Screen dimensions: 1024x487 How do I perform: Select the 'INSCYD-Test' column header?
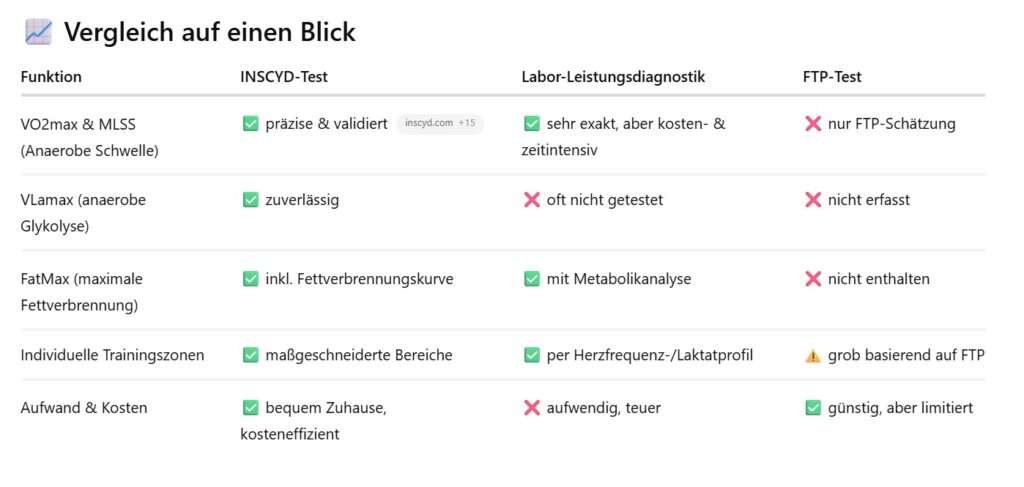click(284, 77)
